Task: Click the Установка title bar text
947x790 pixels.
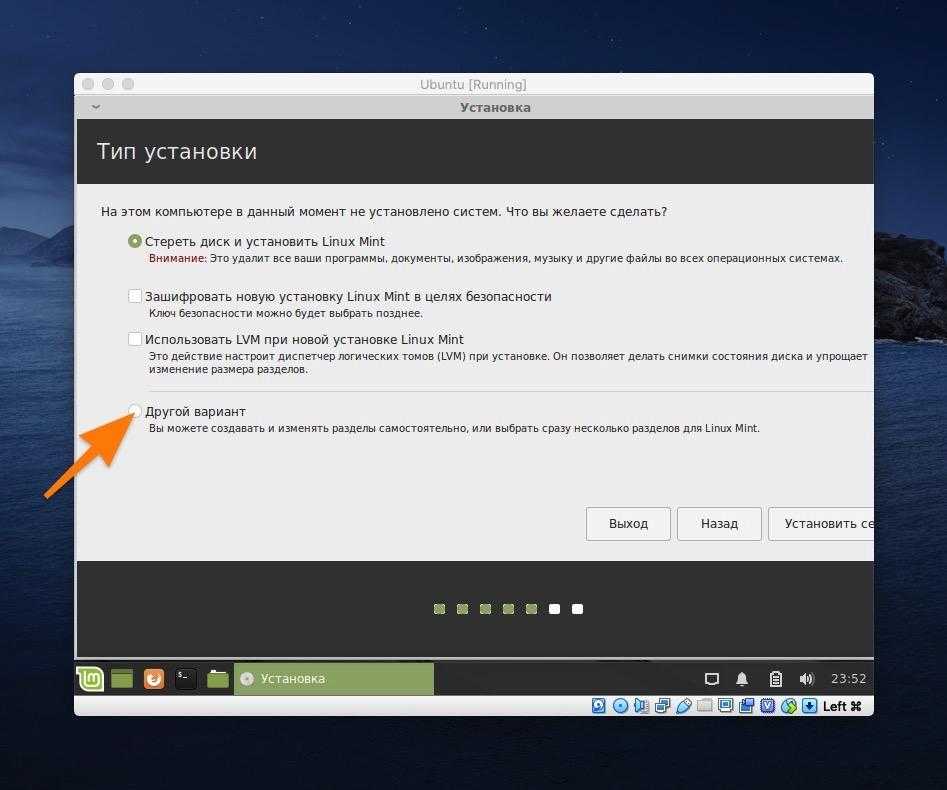Action: click(495, 108)
